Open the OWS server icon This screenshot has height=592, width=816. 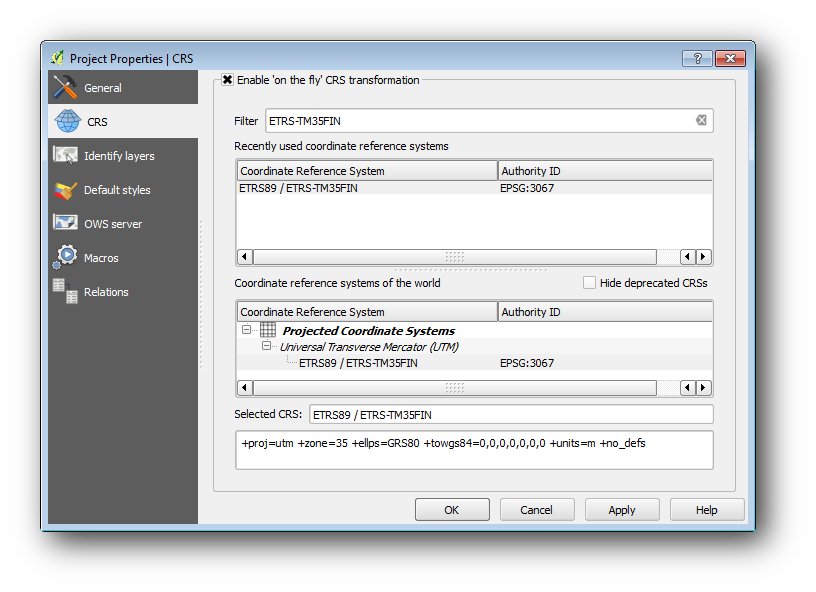[x=66, y=224]
